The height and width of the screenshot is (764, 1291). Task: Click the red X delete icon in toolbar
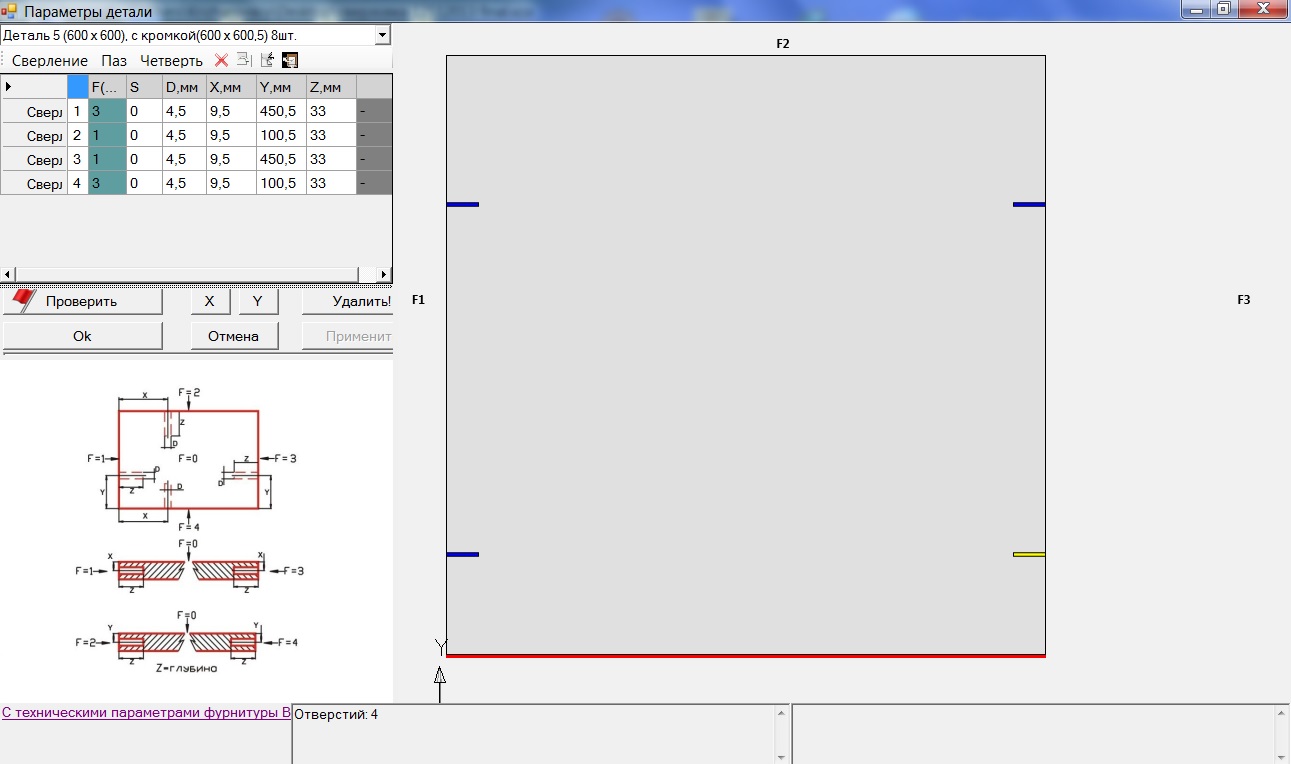(221, 60)
